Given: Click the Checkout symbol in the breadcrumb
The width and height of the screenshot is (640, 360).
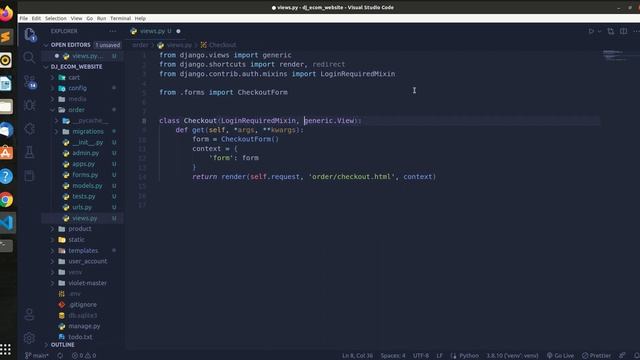Looking at the screenshot, I should tap(218, 45).
